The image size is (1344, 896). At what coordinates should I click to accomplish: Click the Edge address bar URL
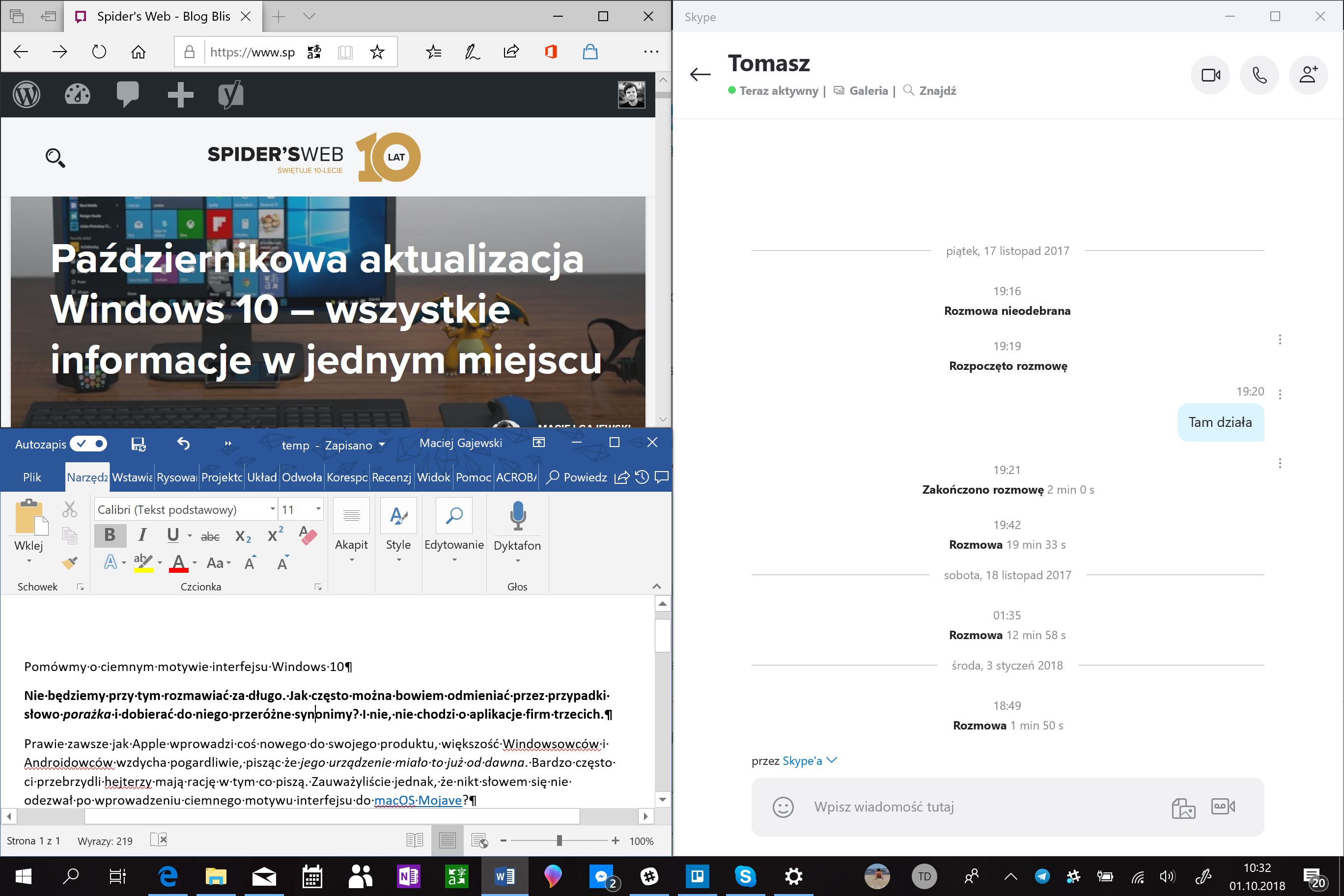pyautogui.click(x=252, y=52)
